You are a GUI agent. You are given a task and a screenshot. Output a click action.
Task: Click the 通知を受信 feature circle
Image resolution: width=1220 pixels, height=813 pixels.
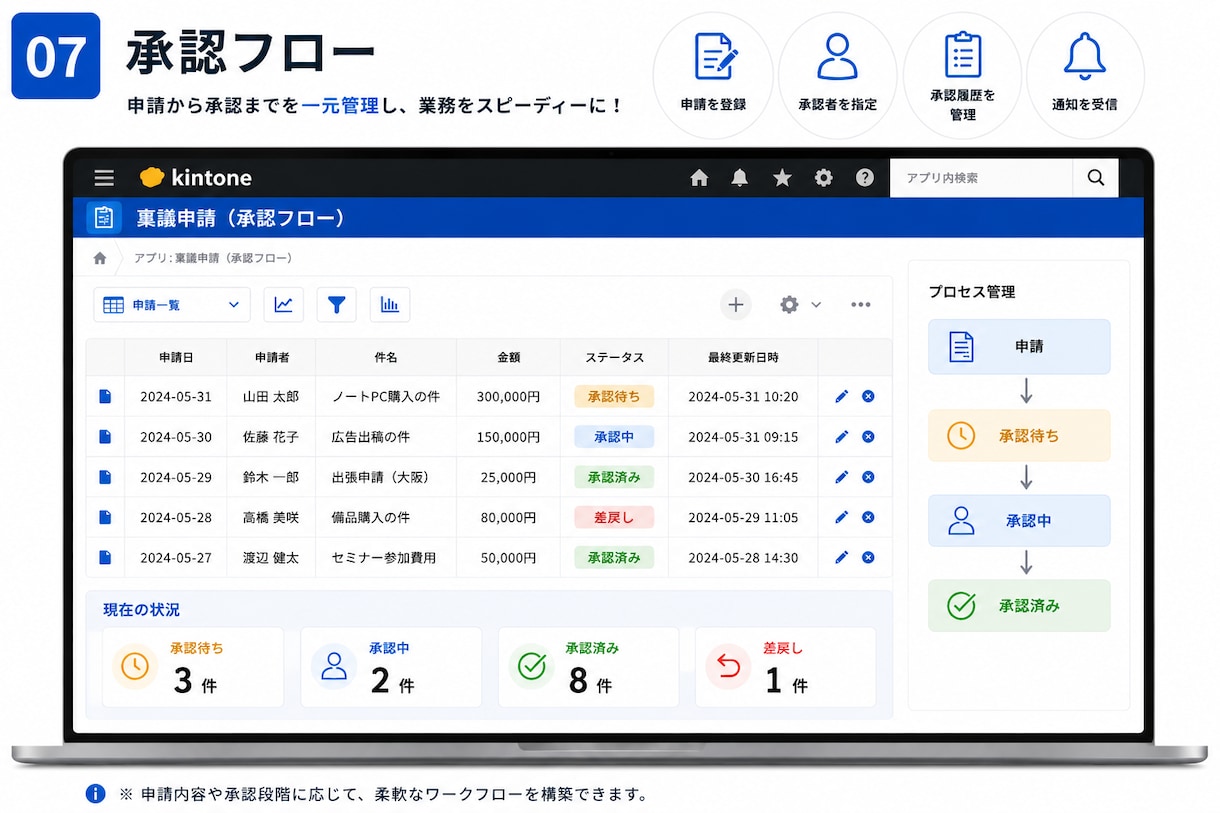click(1085, 75)
